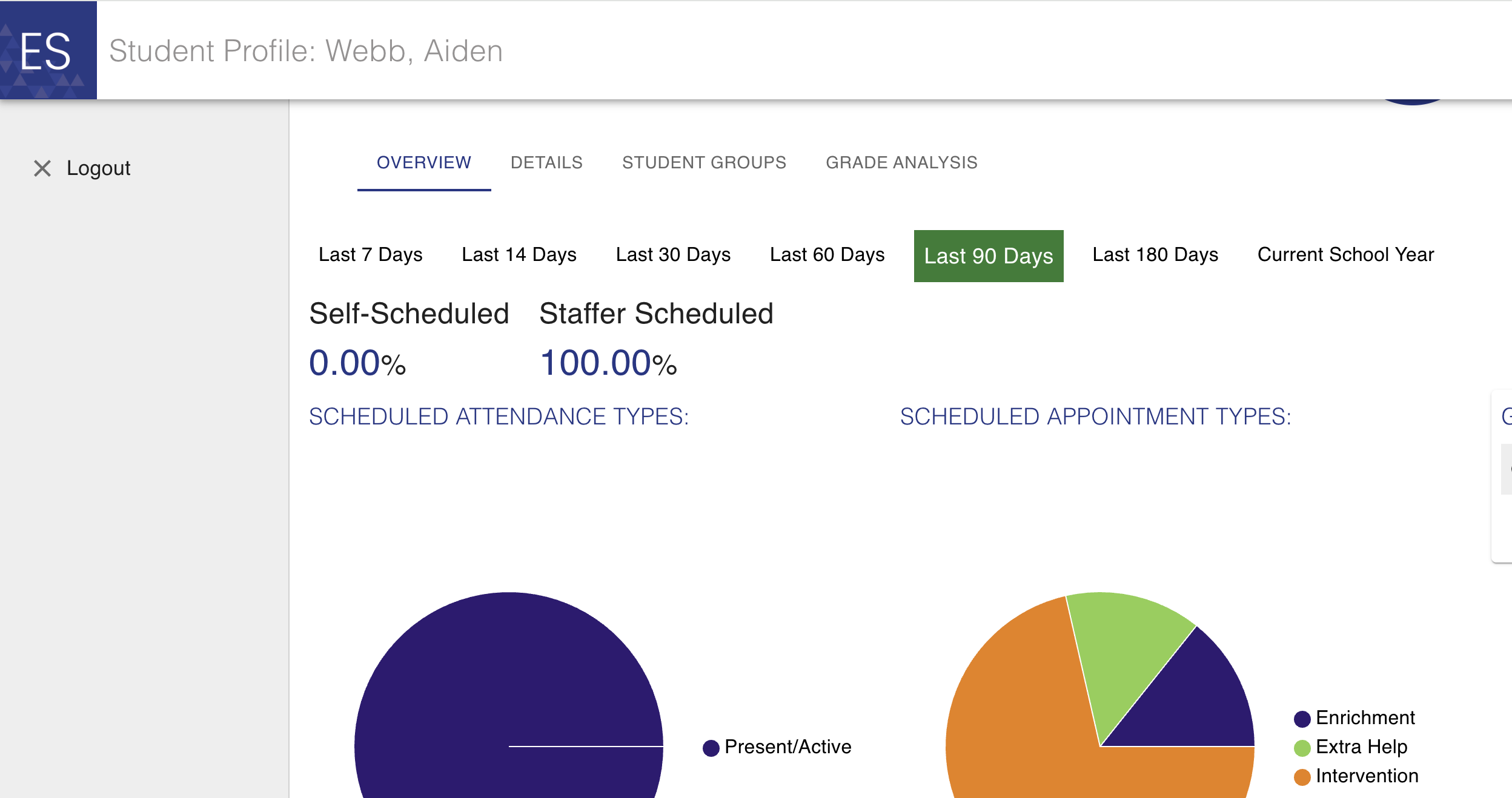Viewport: 1512px width, 798px height.
Task: Click the Enrichment legend dot
Action: click(1302, 719)
